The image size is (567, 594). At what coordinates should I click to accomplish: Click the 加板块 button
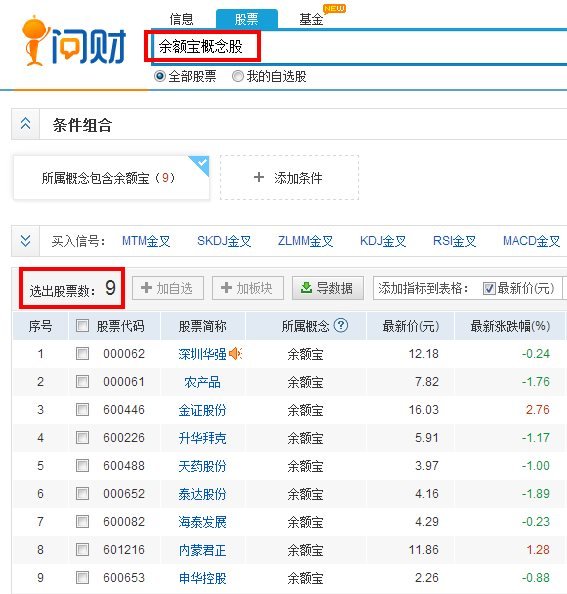[248, 288]
